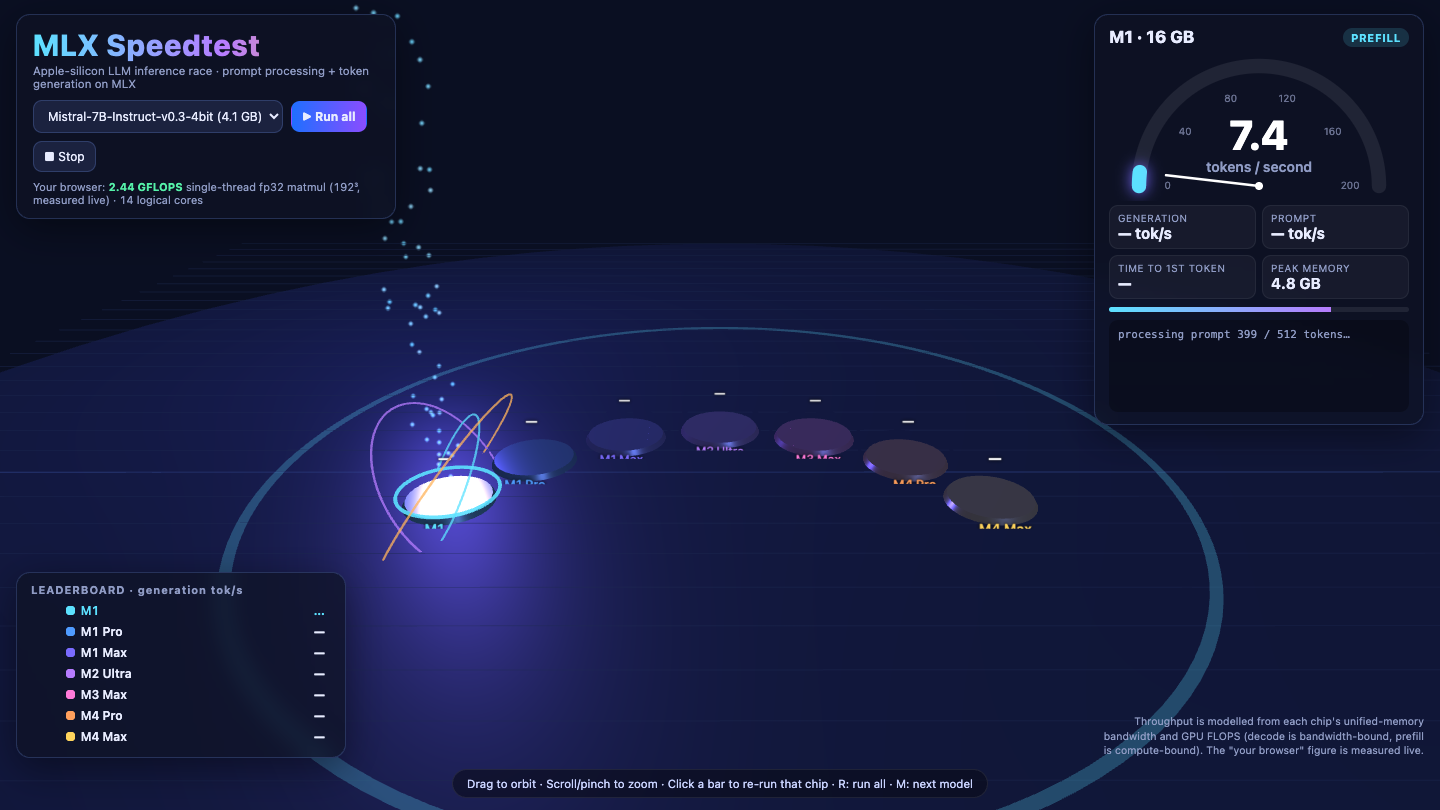Re-run the M4 Pro chip disc
The height and width of the screenshot is (810, 1440).
click(905, 458)
